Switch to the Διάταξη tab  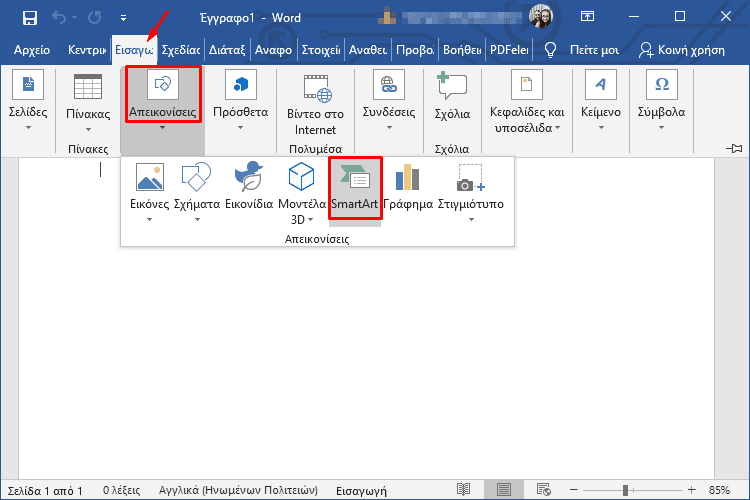(227, 50)
